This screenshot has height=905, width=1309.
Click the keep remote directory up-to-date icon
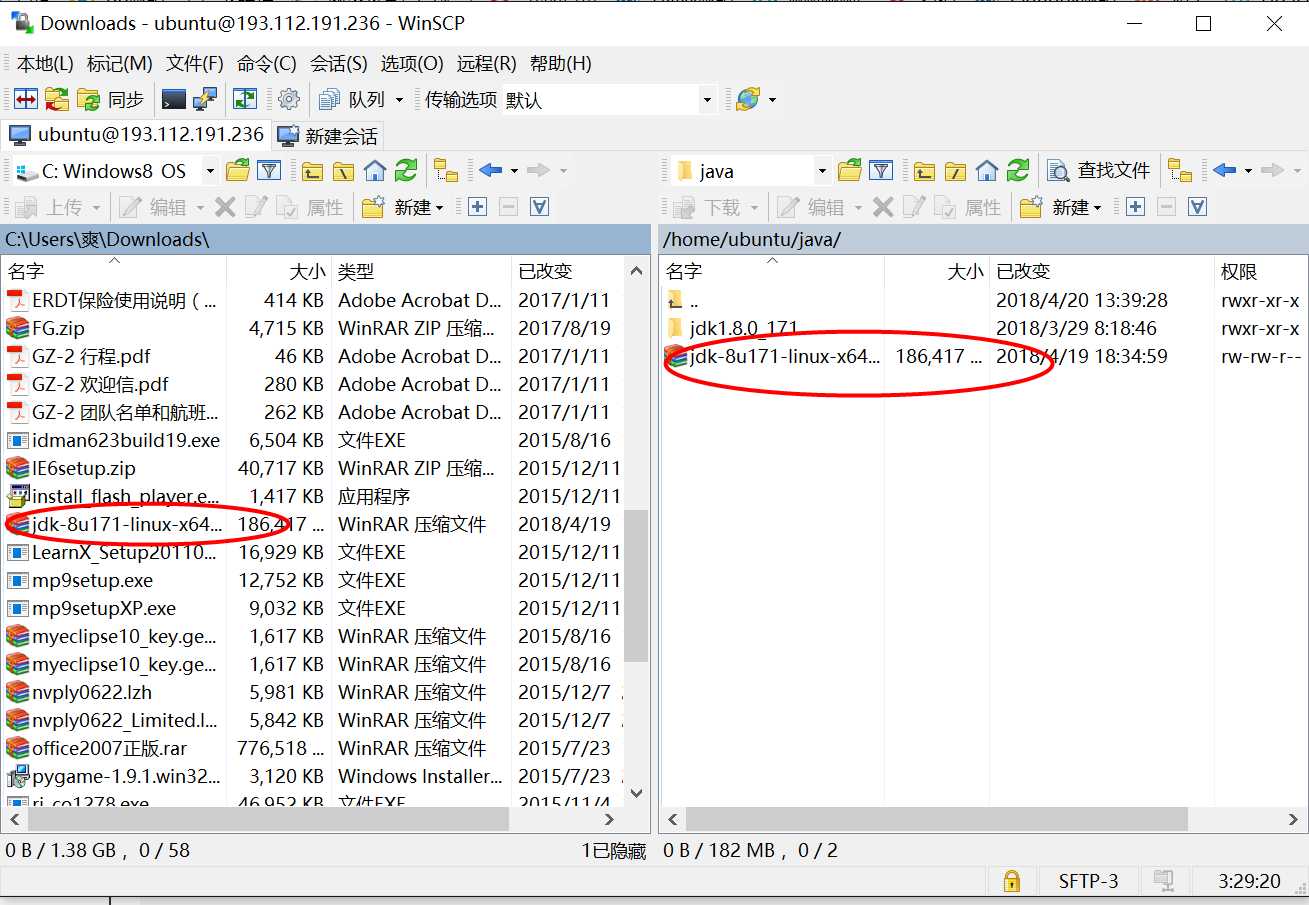(245, 99)
